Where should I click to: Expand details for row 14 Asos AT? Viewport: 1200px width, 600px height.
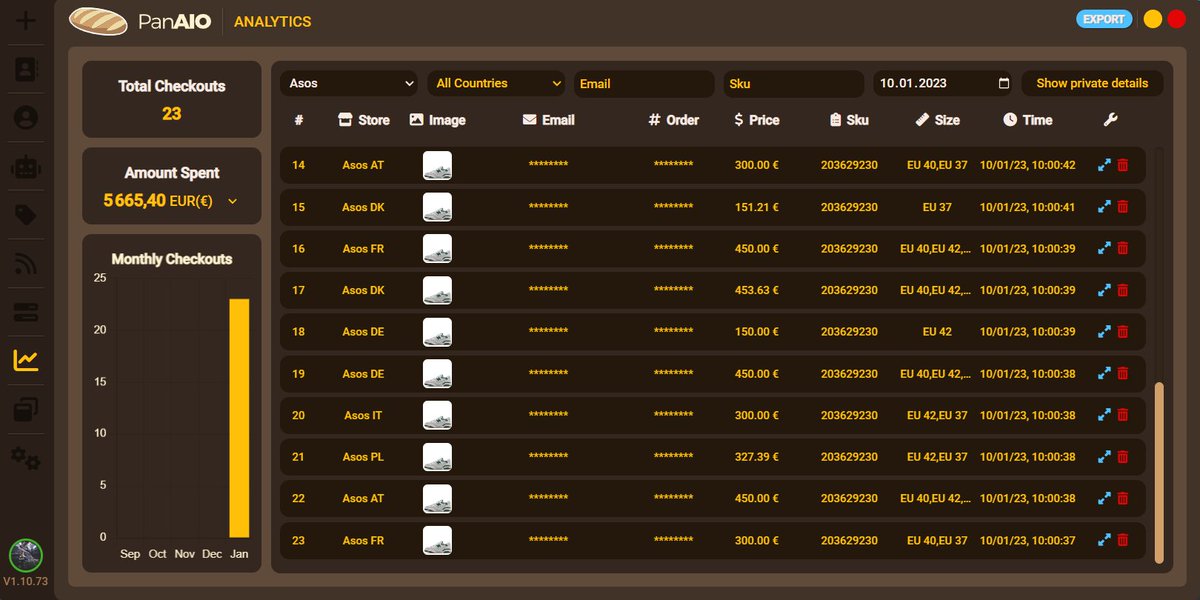1104,165
